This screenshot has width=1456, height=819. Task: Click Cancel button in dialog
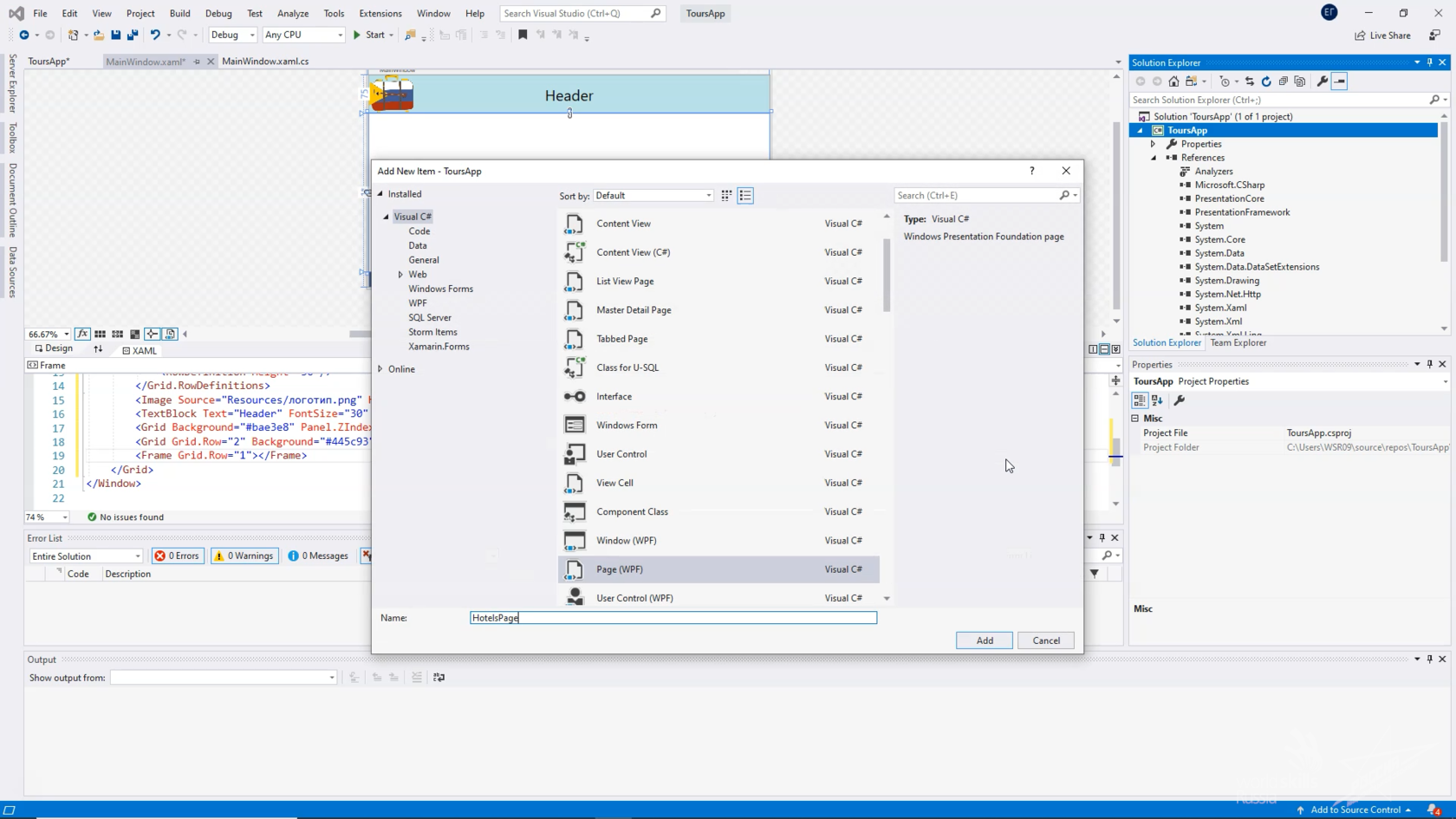(1046, 640)
